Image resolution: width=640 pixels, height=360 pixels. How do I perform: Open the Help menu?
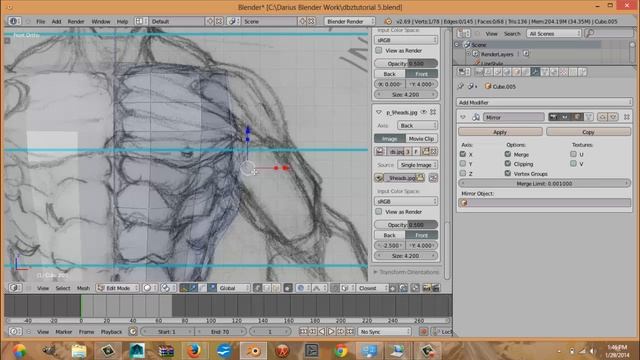(x=122, y=21)
